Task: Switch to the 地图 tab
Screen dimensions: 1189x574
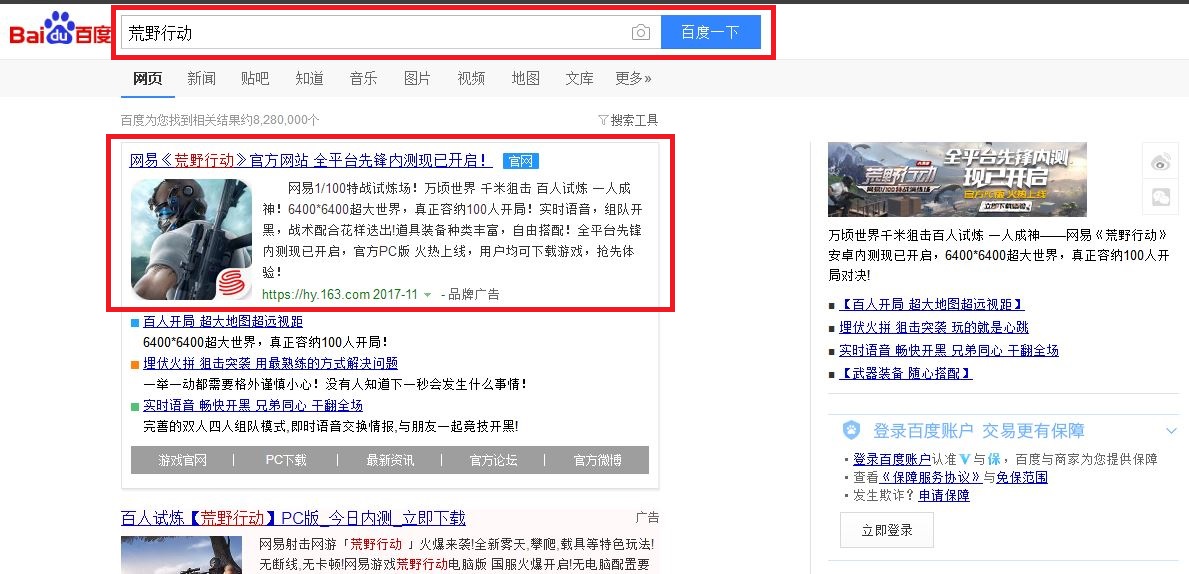Action: tap(525, 78)
